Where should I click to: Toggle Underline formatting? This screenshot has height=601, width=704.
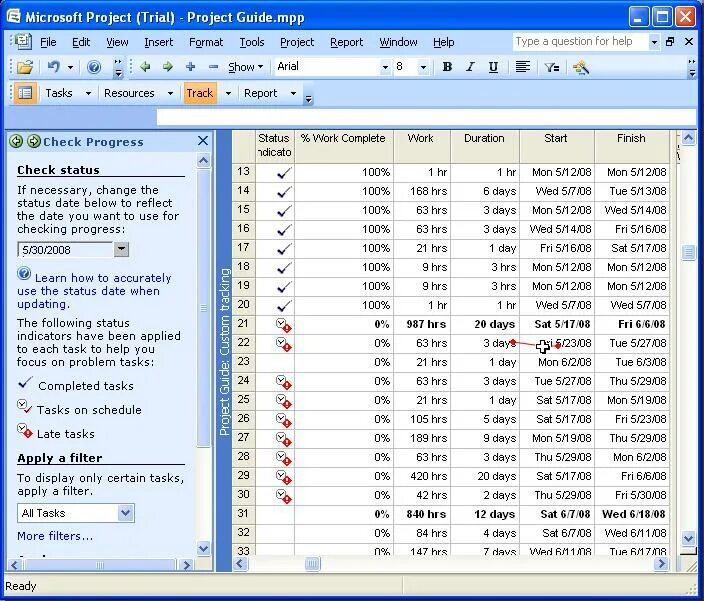493,67
